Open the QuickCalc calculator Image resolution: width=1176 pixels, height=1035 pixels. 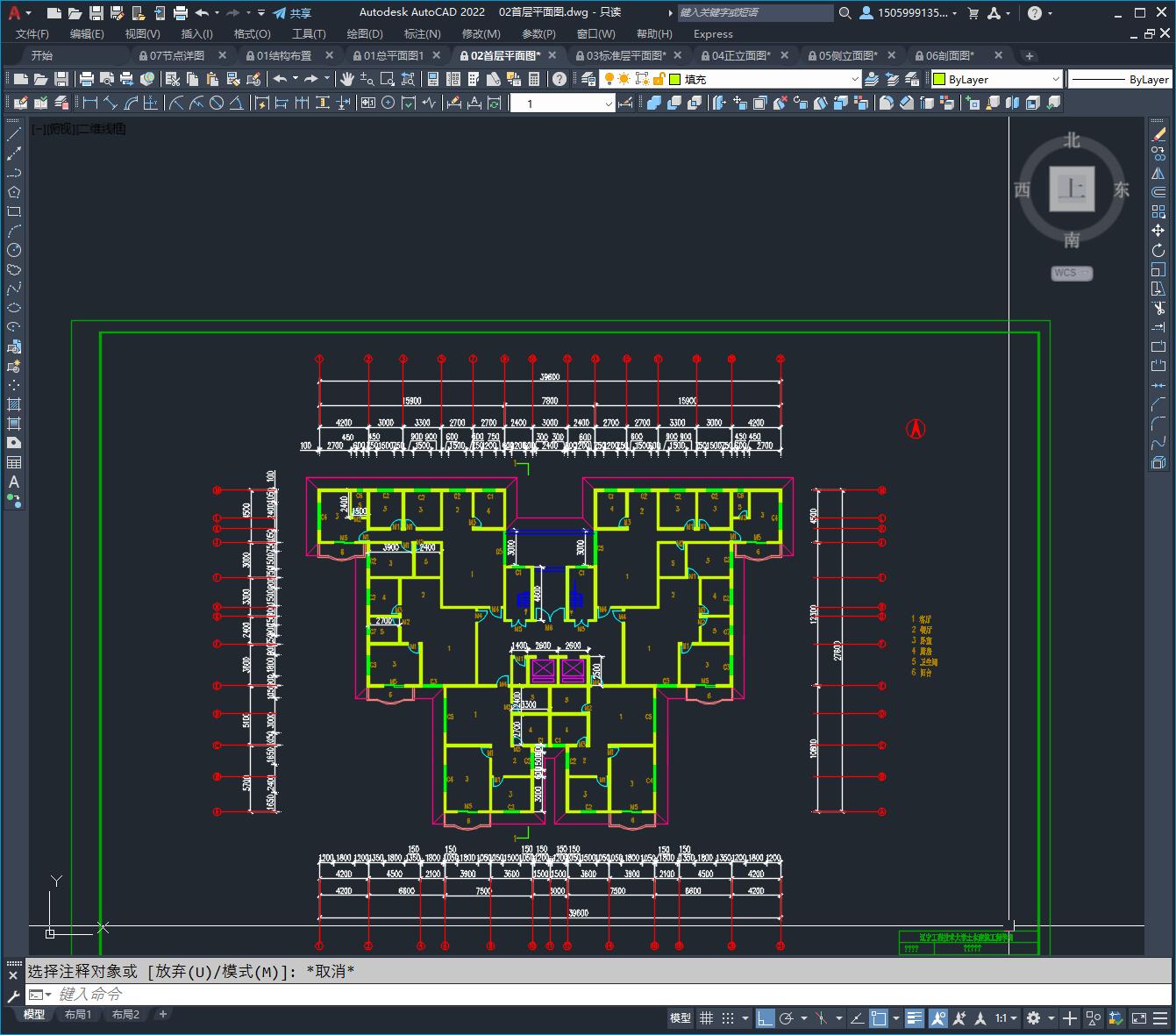point(534,79)
